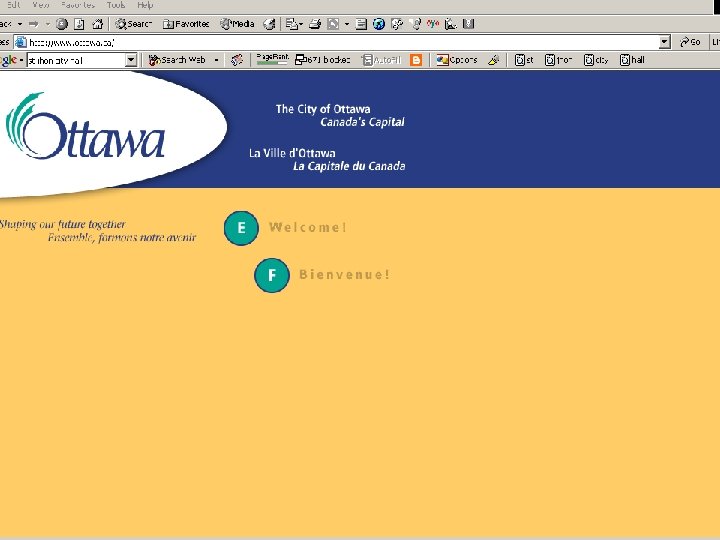
Task: Click the Discuss toolbar icon
Action: [361, 24]
